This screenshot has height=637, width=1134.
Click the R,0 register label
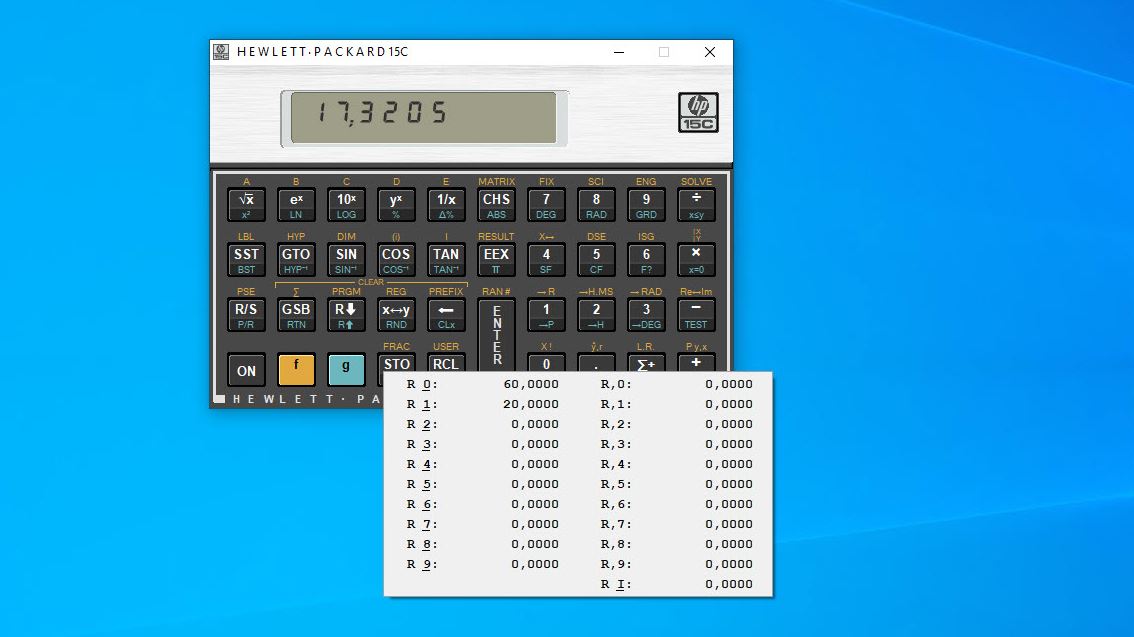click(616, 384)
